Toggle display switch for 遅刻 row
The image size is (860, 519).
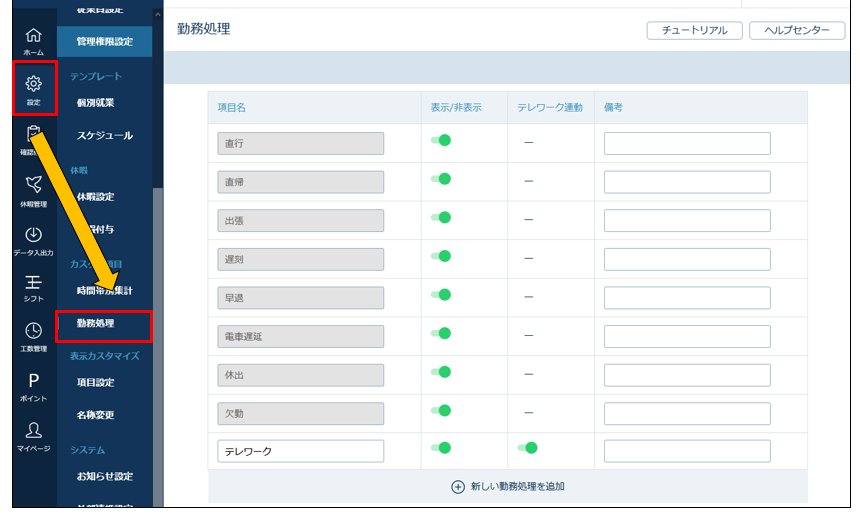tap(441, 256)
